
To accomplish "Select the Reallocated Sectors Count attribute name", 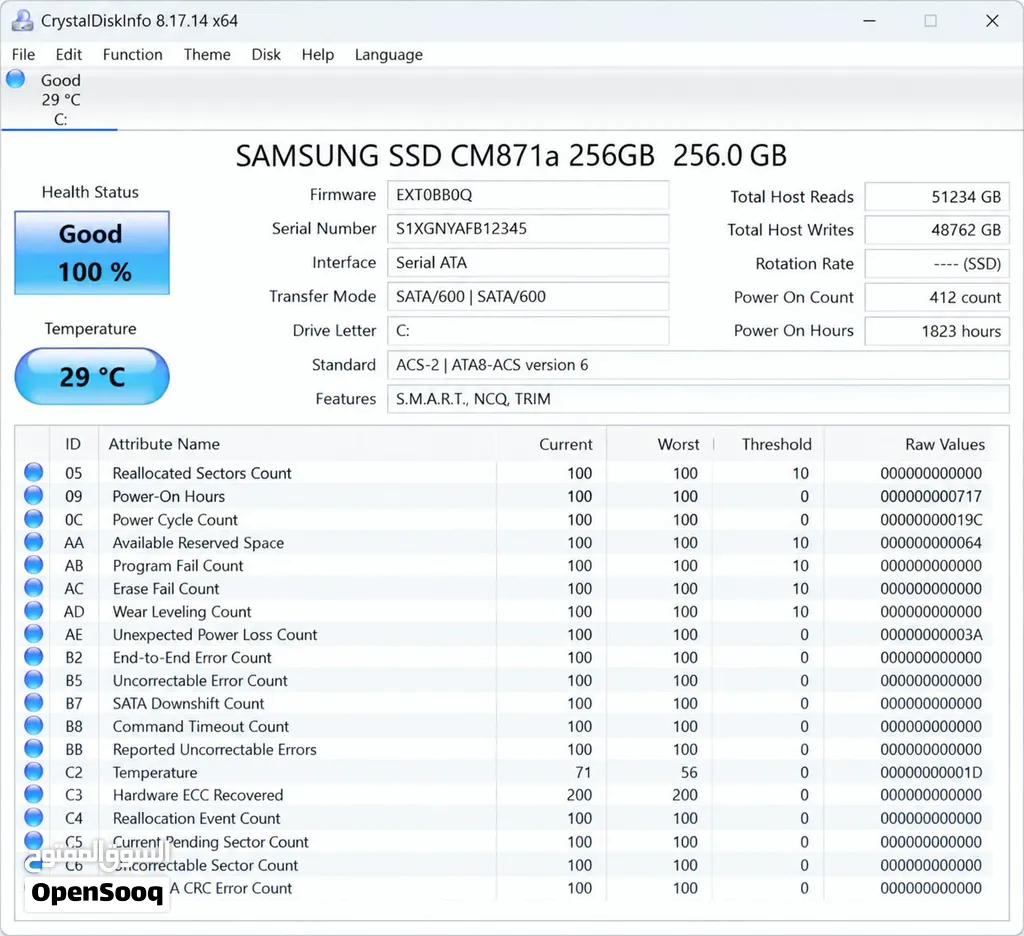I will (x=202, y=473).
